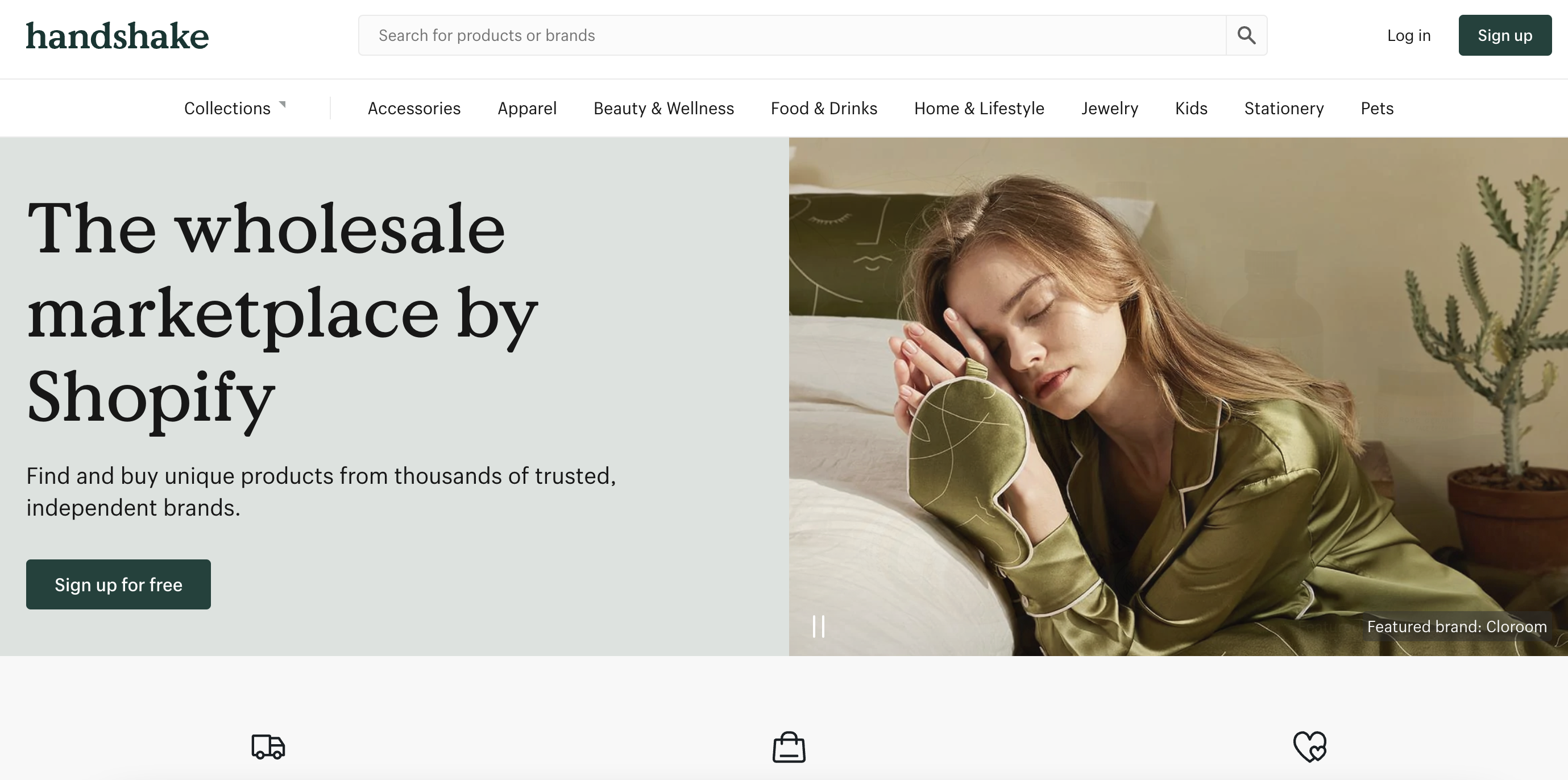Click the delivery truck icon
This screenshot has height=780, width=1568.
point(268,746)
